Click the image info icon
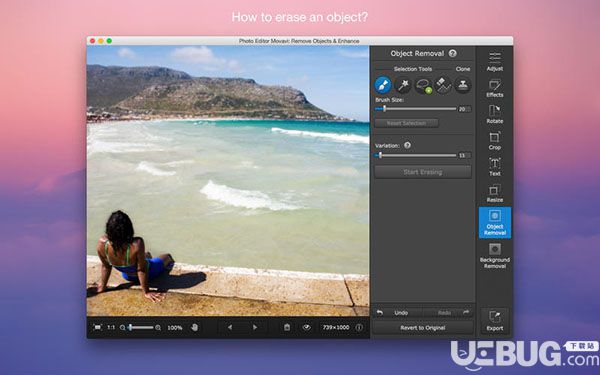600x375 pixels. click(359, 328)
